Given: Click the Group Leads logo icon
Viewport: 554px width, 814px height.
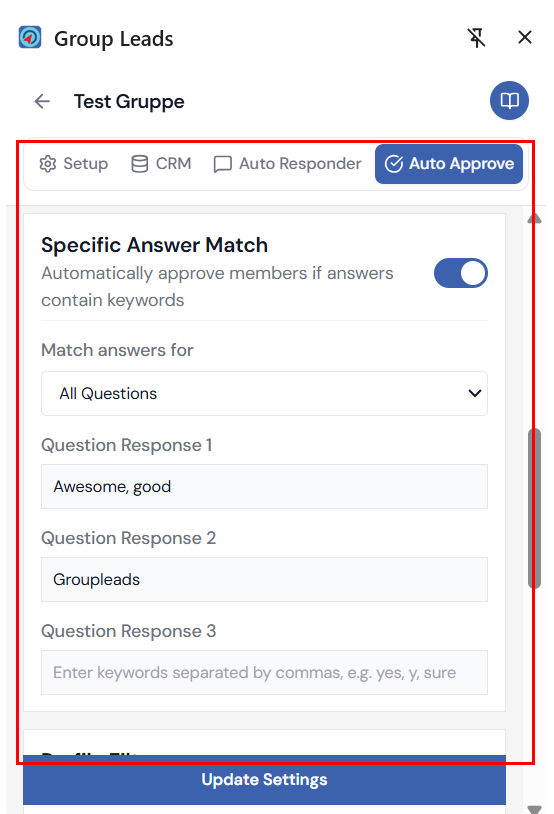Looking at the screenshot, I should tap(30, 37).
